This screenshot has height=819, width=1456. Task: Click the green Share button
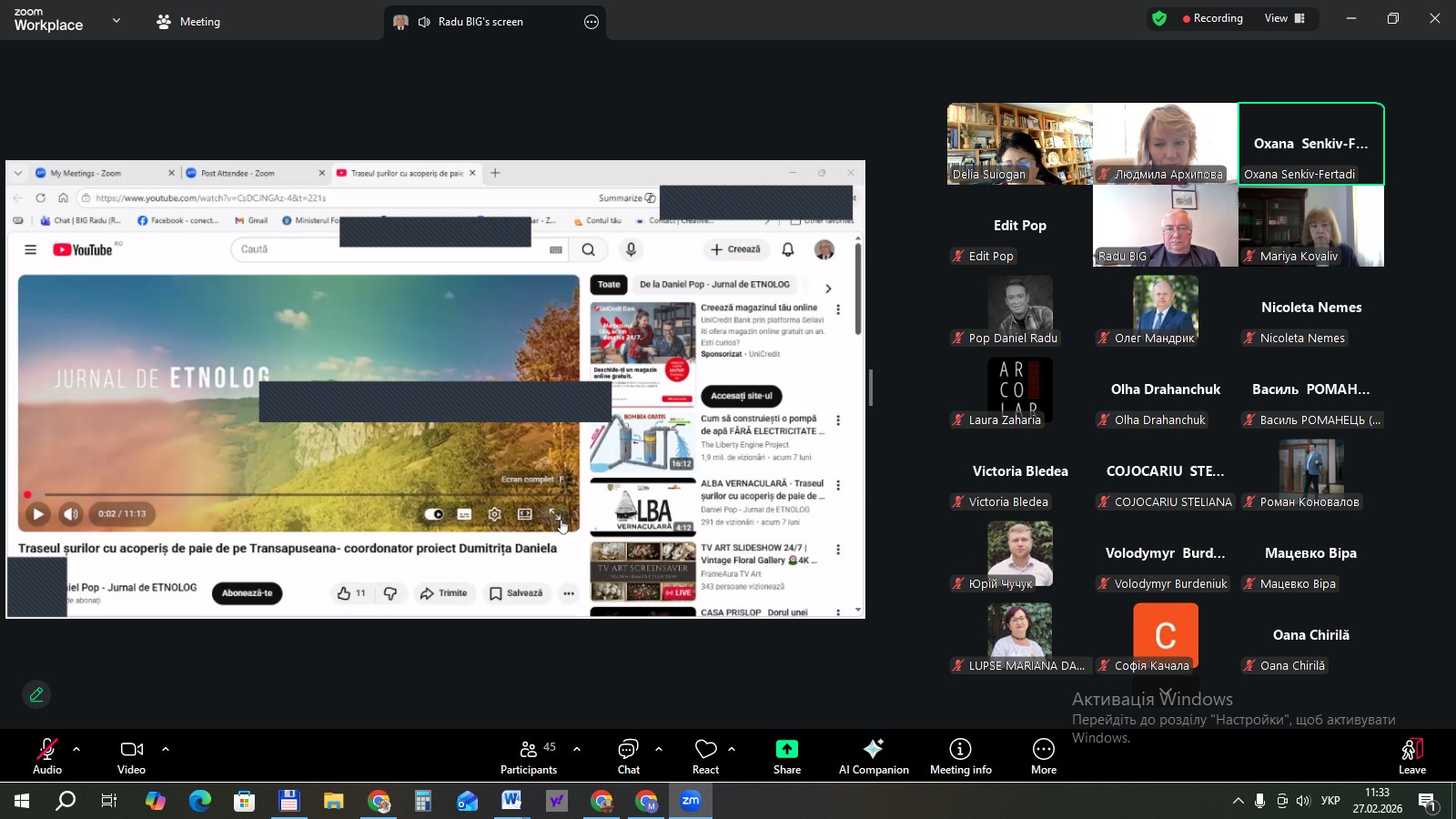[x=786, y=756]
